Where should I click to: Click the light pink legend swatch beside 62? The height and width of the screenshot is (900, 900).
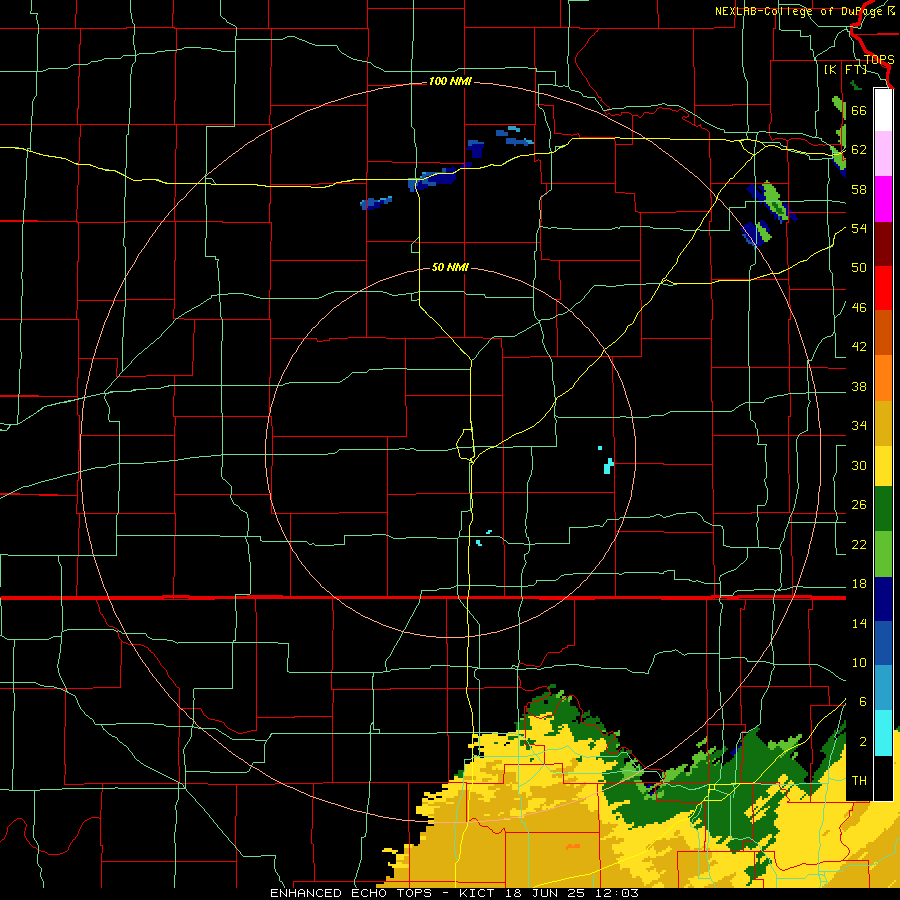click(x=883, y=153)
